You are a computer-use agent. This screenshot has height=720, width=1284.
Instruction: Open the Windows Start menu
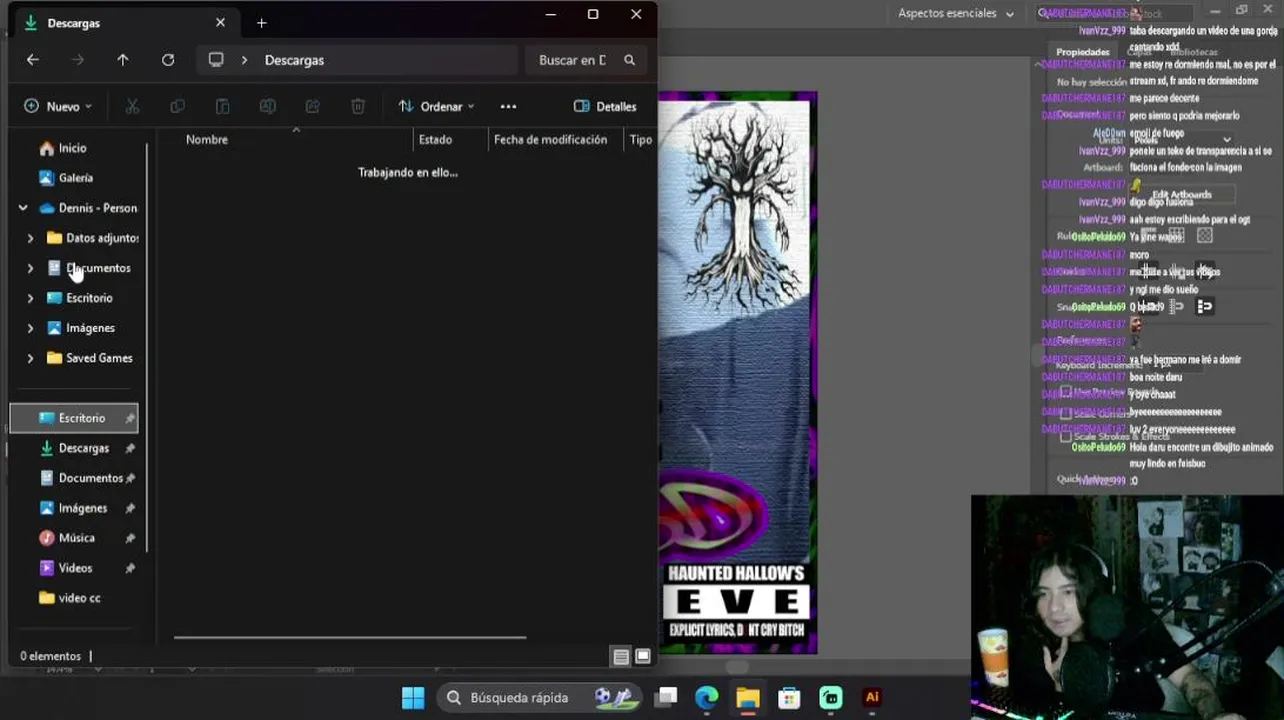(x=412, y=698)
